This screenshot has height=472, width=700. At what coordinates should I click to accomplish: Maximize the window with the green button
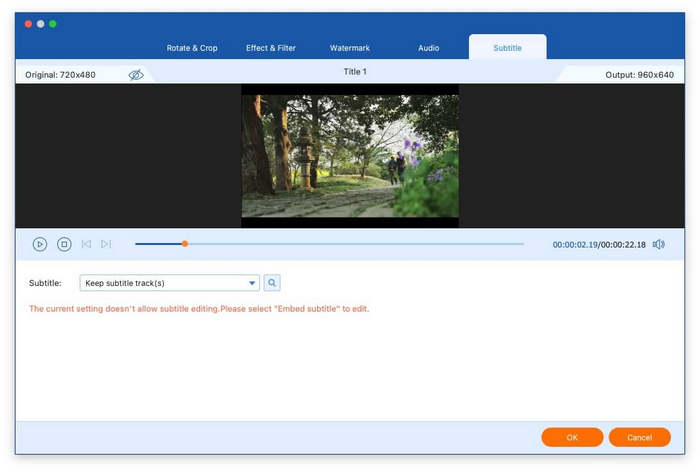click(53, 24)
